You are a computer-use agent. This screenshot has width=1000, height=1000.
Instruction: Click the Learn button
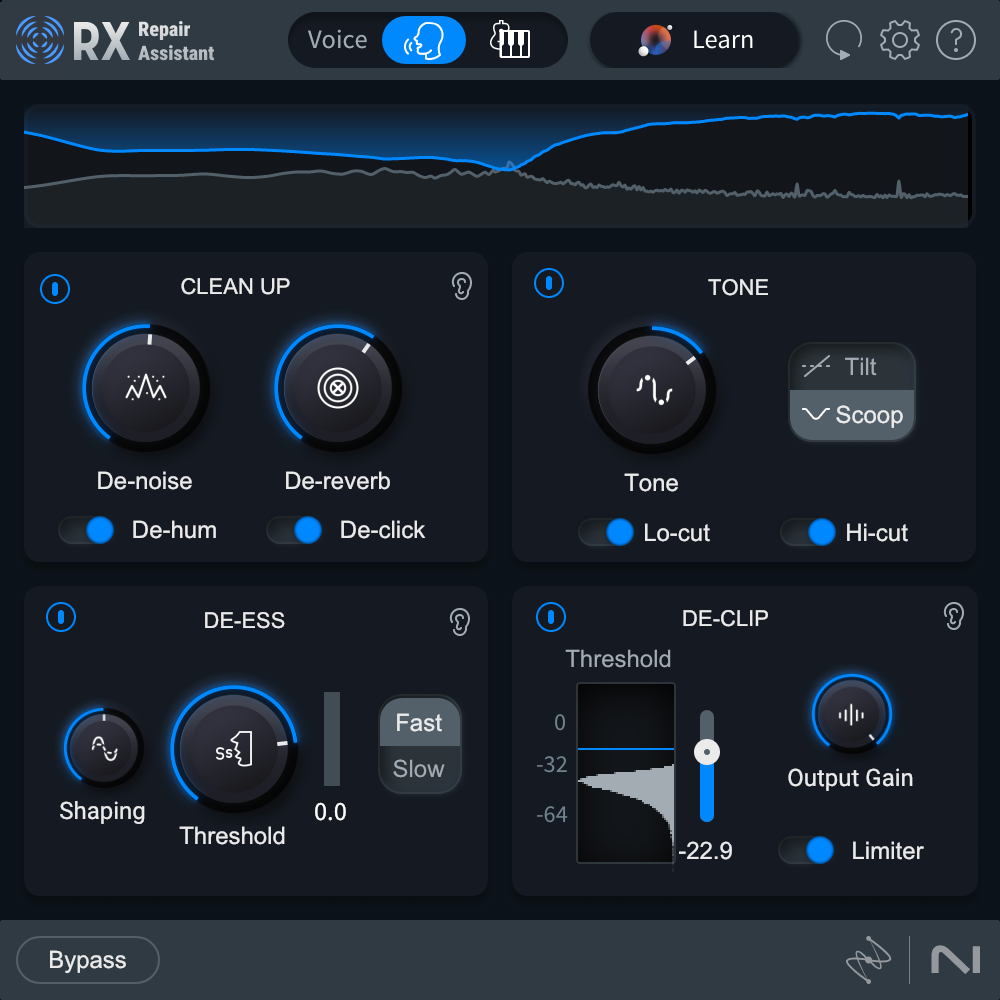[695, 40]
